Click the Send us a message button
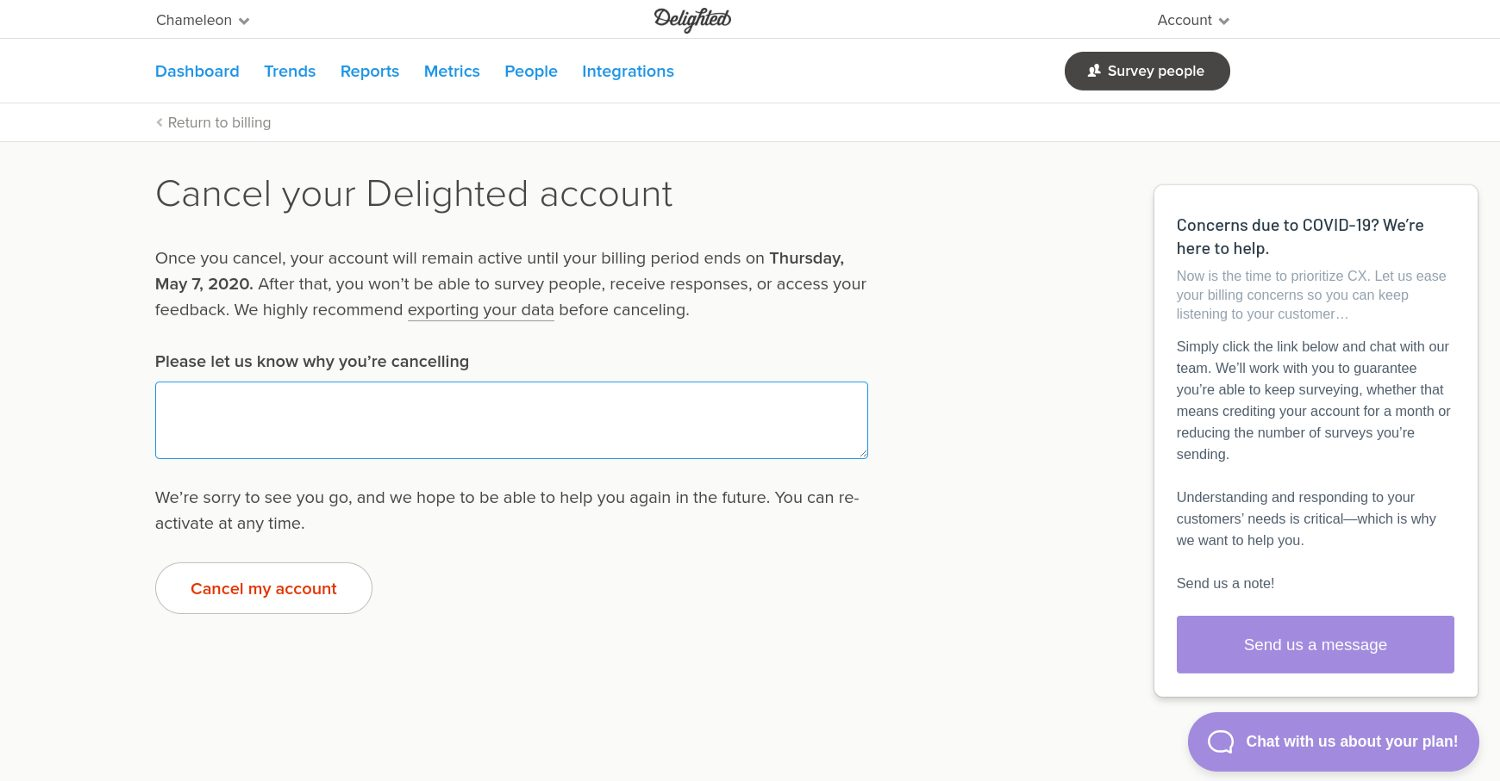Image resolution: width=1500 pixels, height=781 pixels. click(x=1315, y=645)
